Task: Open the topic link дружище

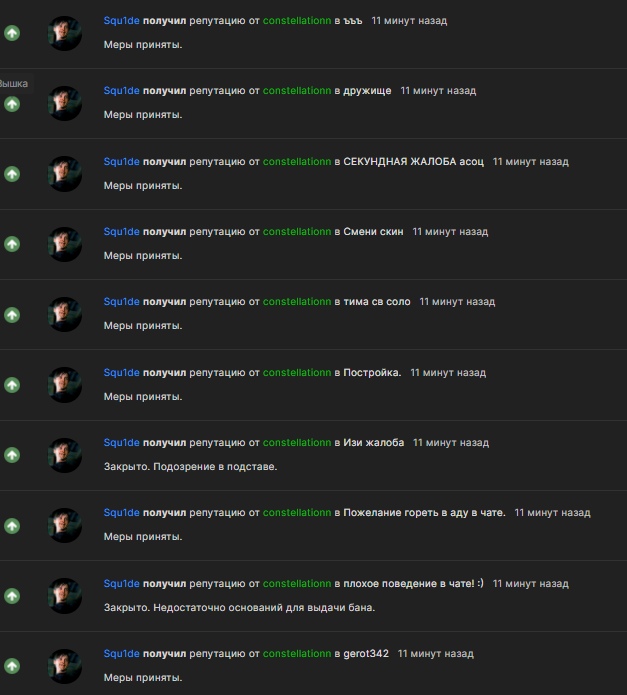Action: coord(367,91)
